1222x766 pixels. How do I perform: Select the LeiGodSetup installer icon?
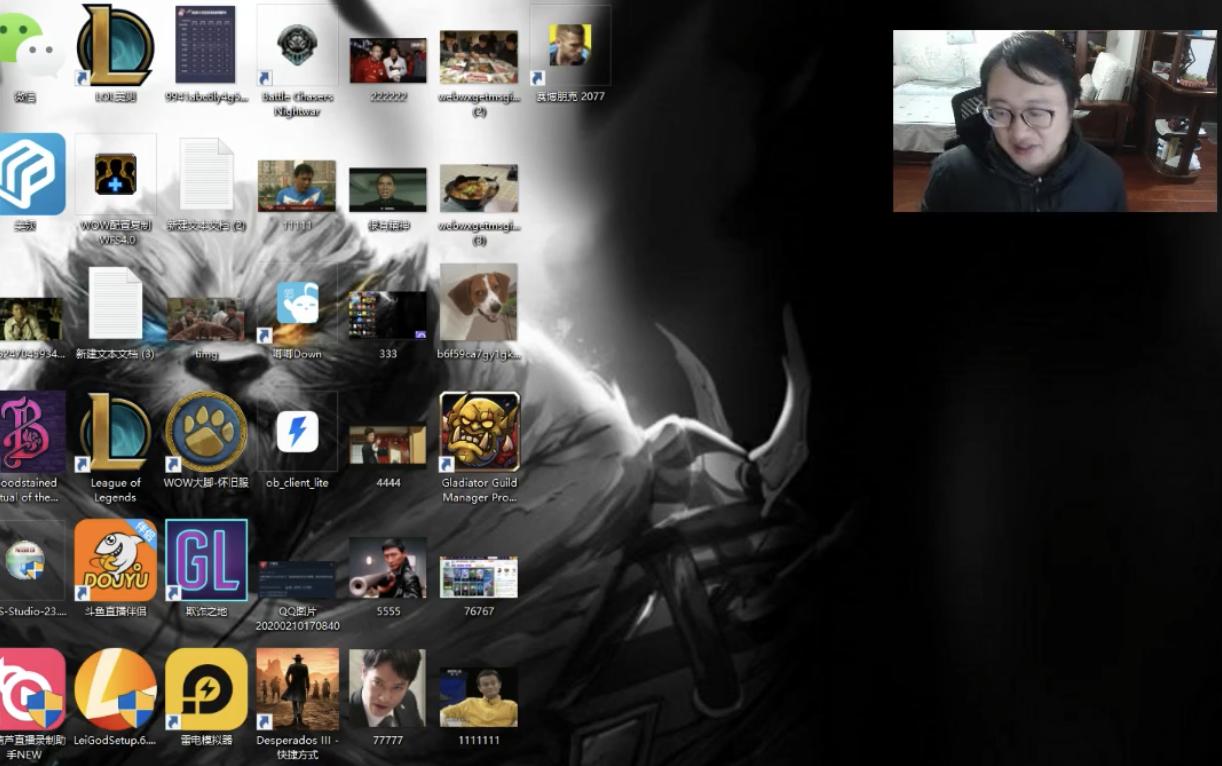click(116, 690)
